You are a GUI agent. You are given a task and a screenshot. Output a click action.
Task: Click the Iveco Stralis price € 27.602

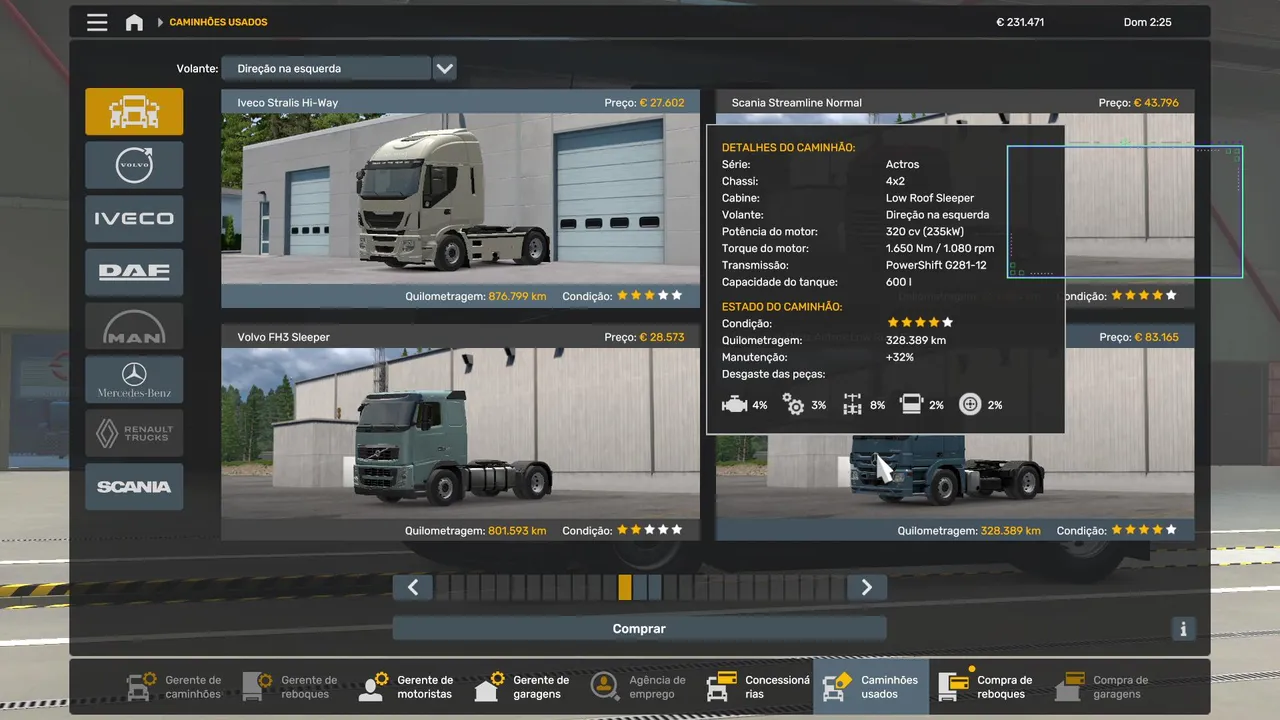pos(662,102)
